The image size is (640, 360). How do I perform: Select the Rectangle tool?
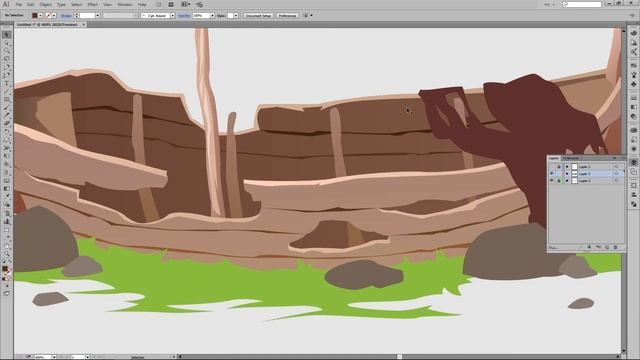click(x=7, y=100)
